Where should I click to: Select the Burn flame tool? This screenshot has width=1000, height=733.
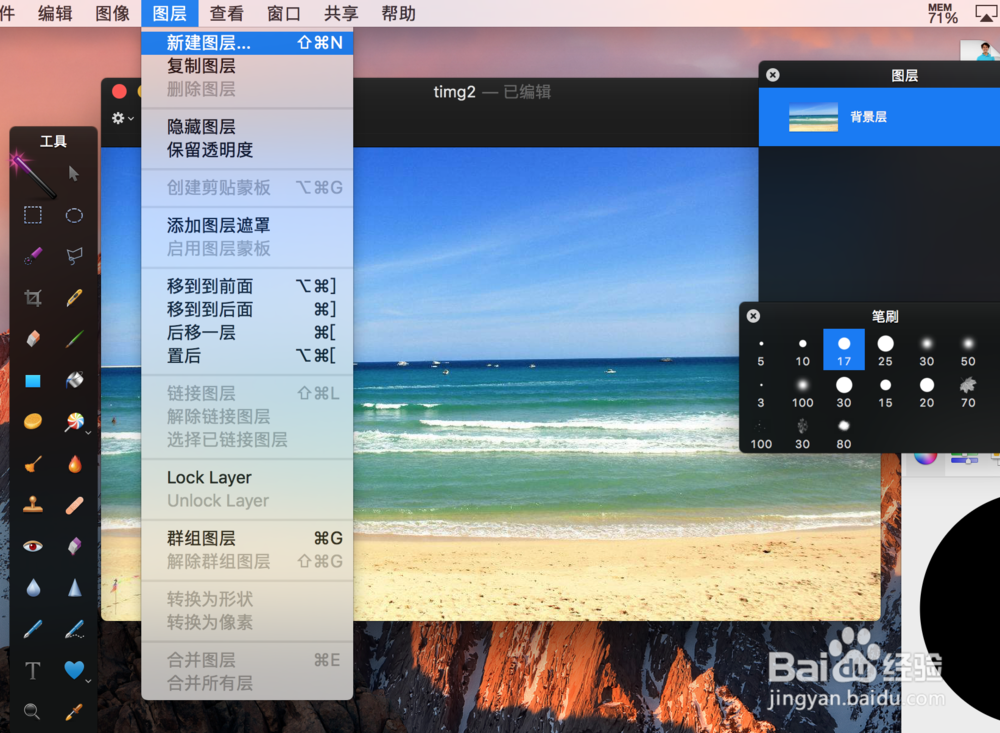(x=75, y=463)
